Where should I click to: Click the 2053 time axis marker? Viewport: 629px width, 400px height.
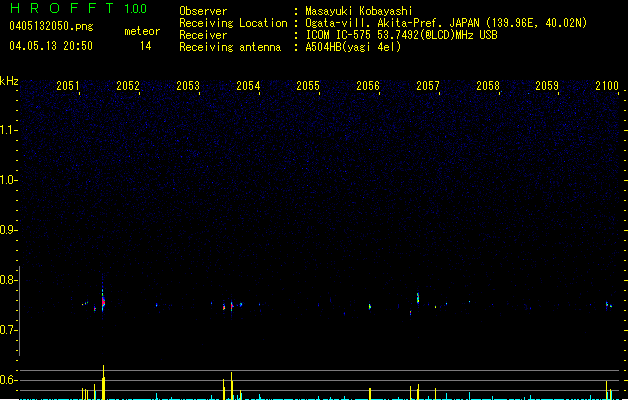tap(188, 86)
